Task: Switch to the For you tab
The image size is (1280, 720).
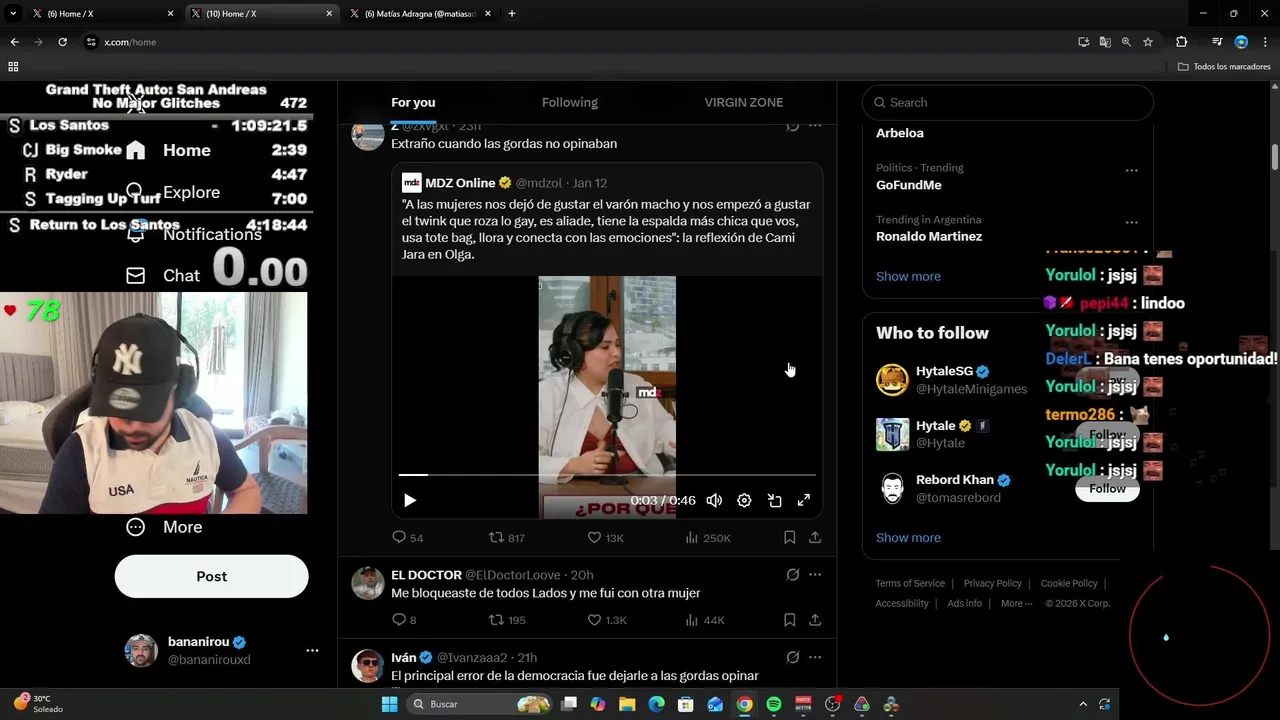Action: pos(413,102)
